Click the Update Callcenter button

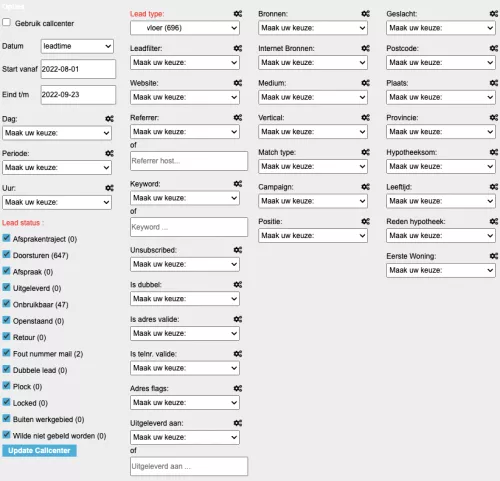tap(39, 451)
